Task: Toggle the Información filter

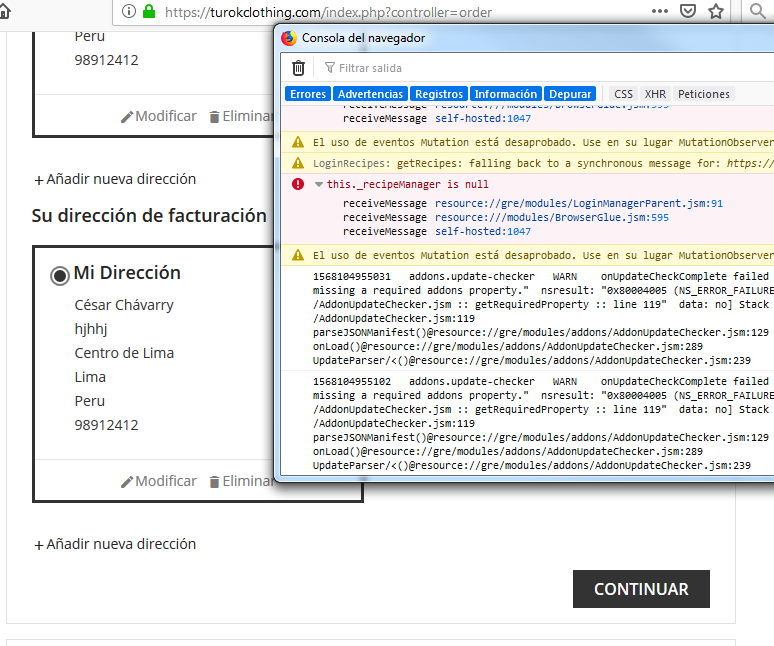Action: pos(505,94)
